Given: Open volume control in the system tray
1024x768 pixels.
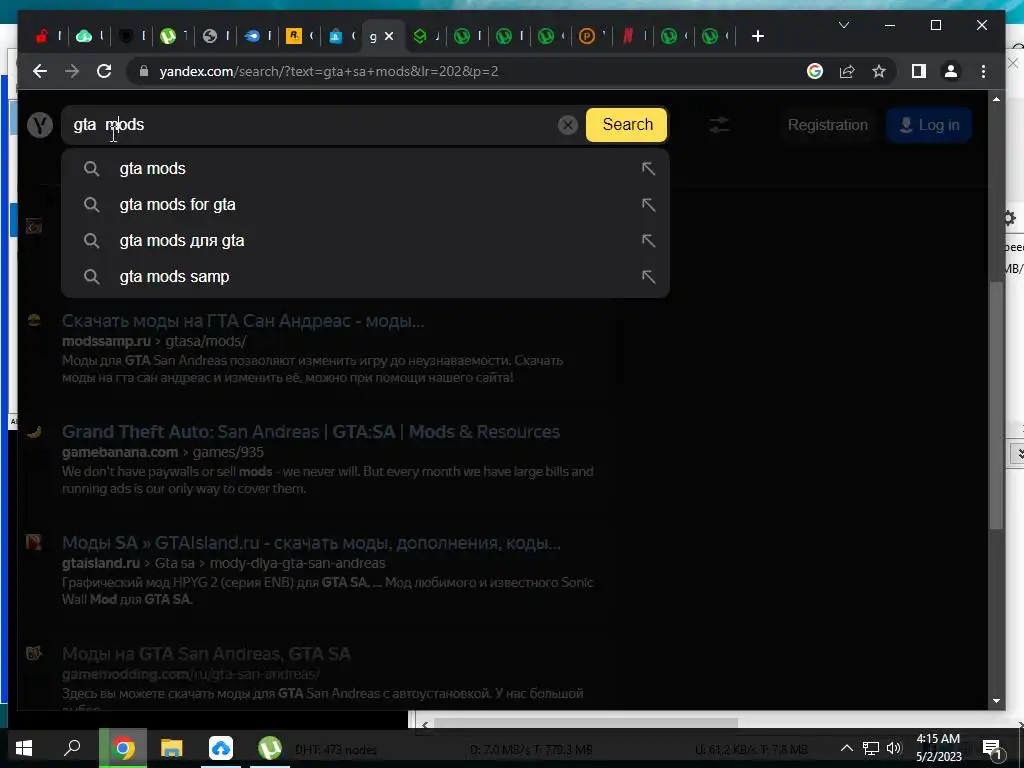Looking at the screenshot, I should [895, 748].
